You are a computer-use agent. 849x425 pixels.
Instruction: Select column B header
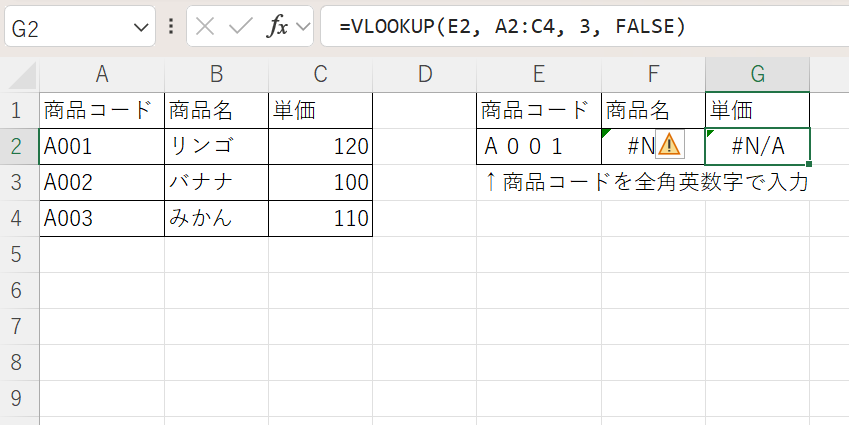(217, 75)
